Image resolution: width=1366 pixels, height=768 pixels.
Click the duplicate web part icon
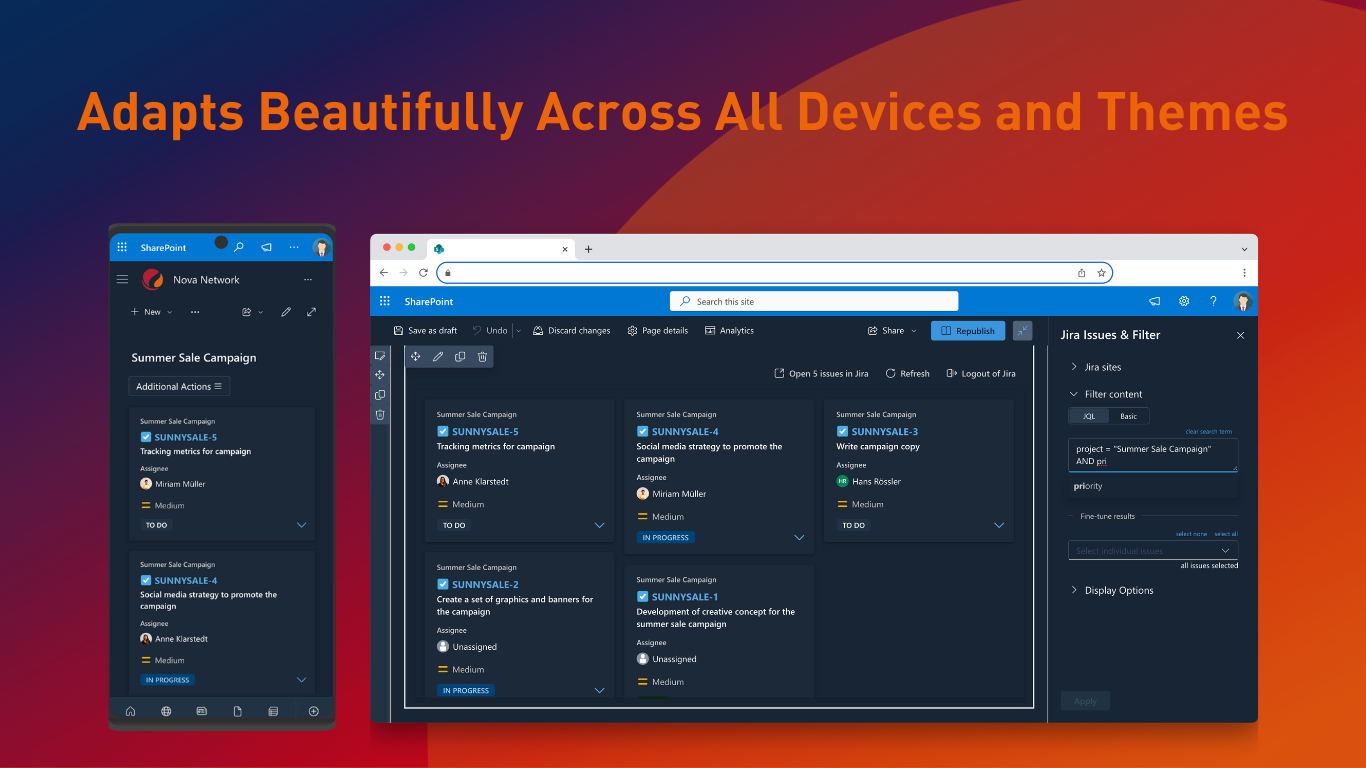tap(460, 357)
